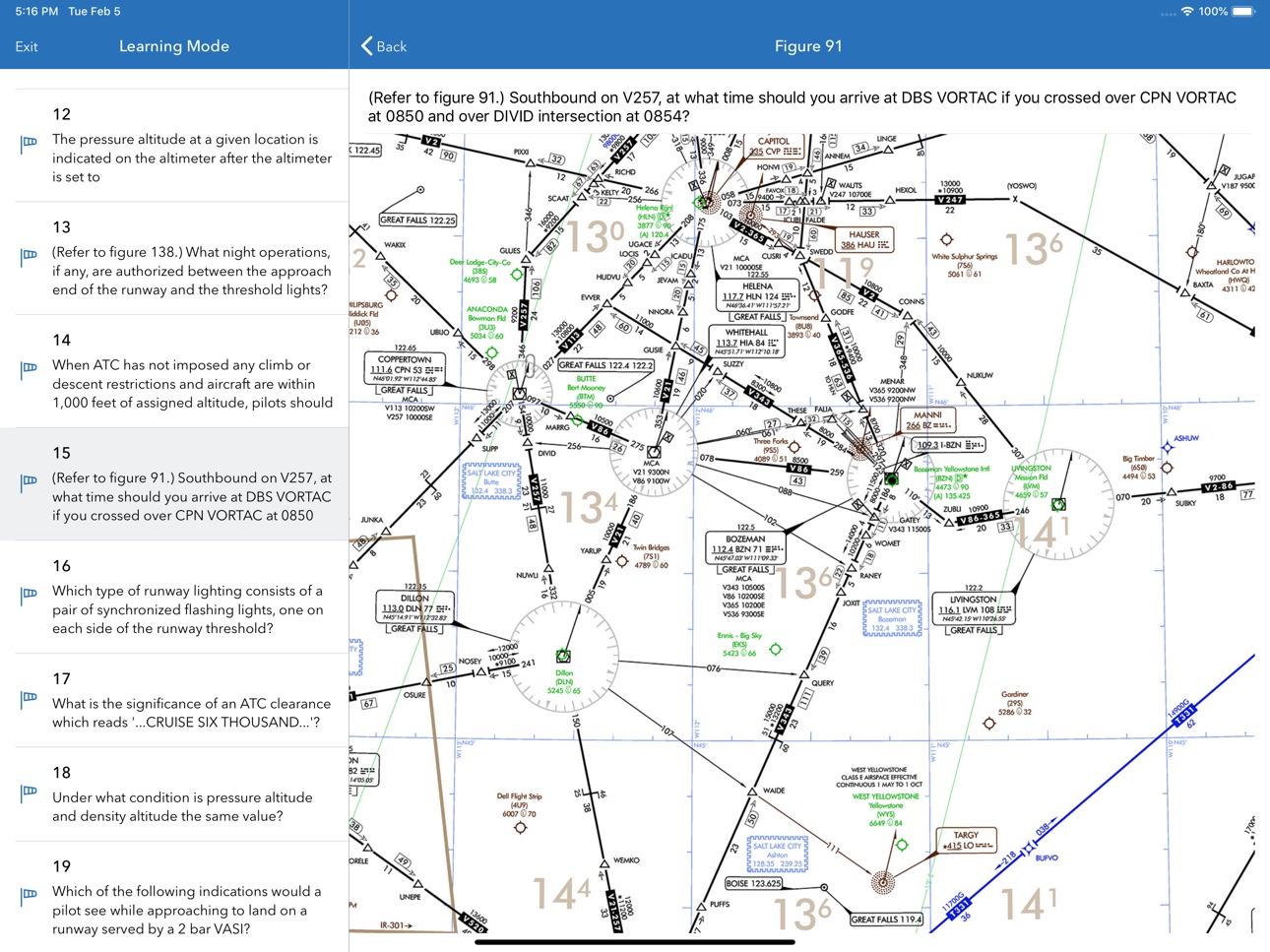
Task: Open question 12 about pressure altitude
Action: pos(174,146)
